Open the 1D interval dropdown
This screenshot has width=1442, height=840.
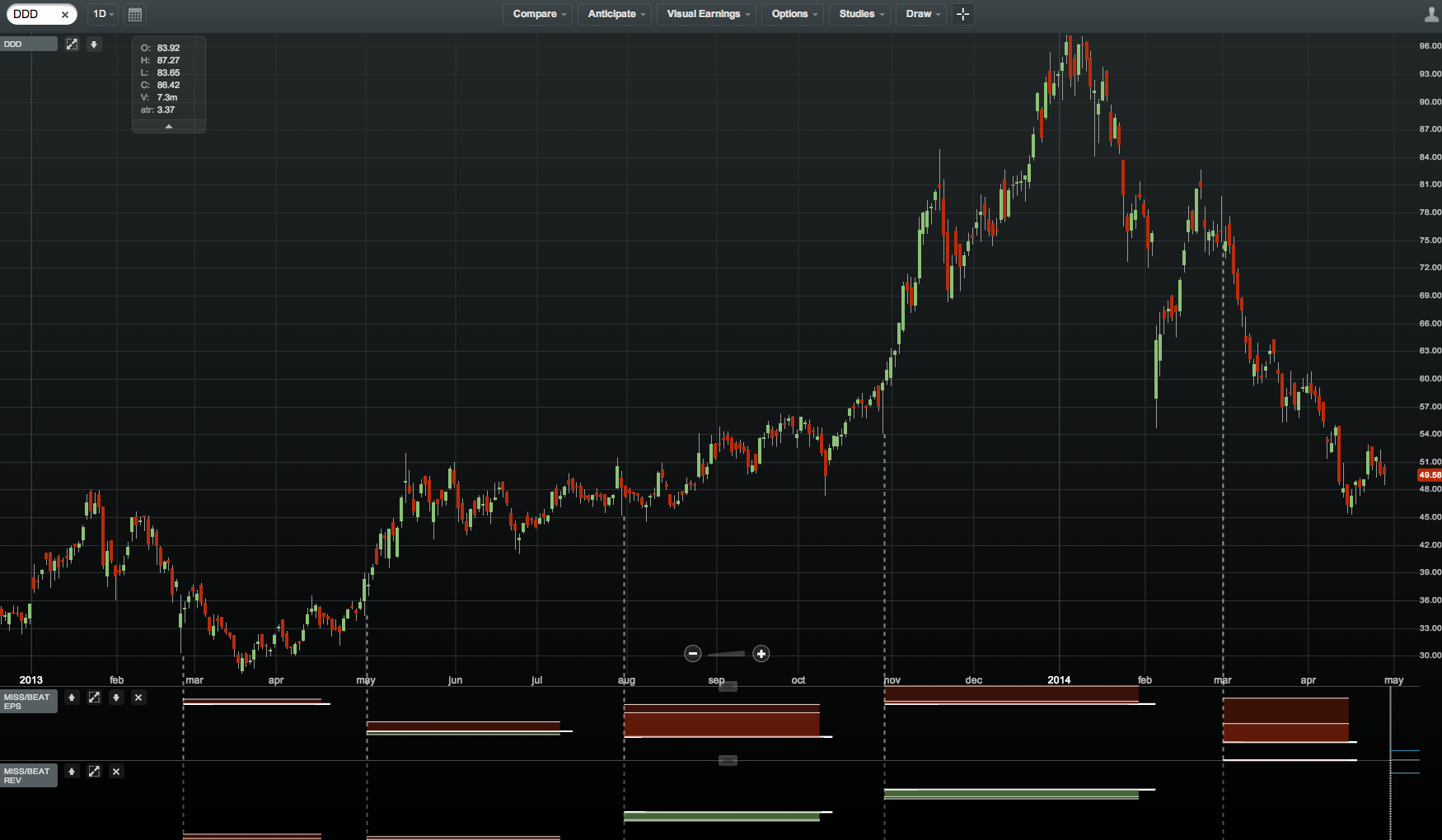(x=103, y=14)
